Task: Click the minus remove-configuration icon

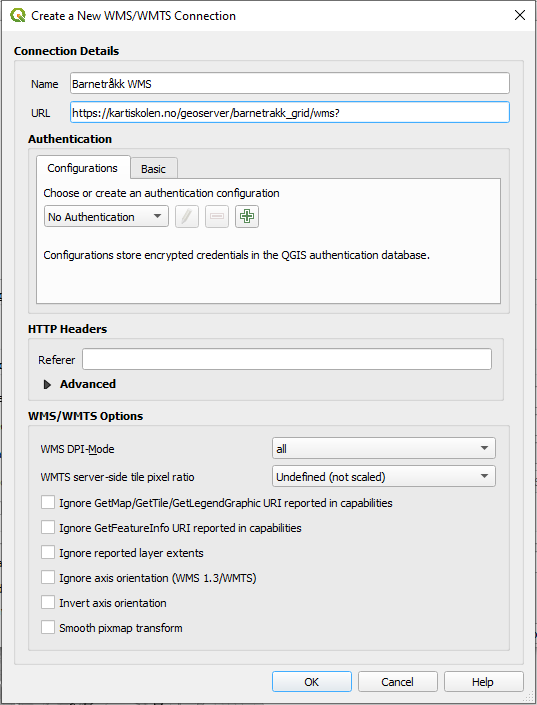Action: [x=217, y=217]
